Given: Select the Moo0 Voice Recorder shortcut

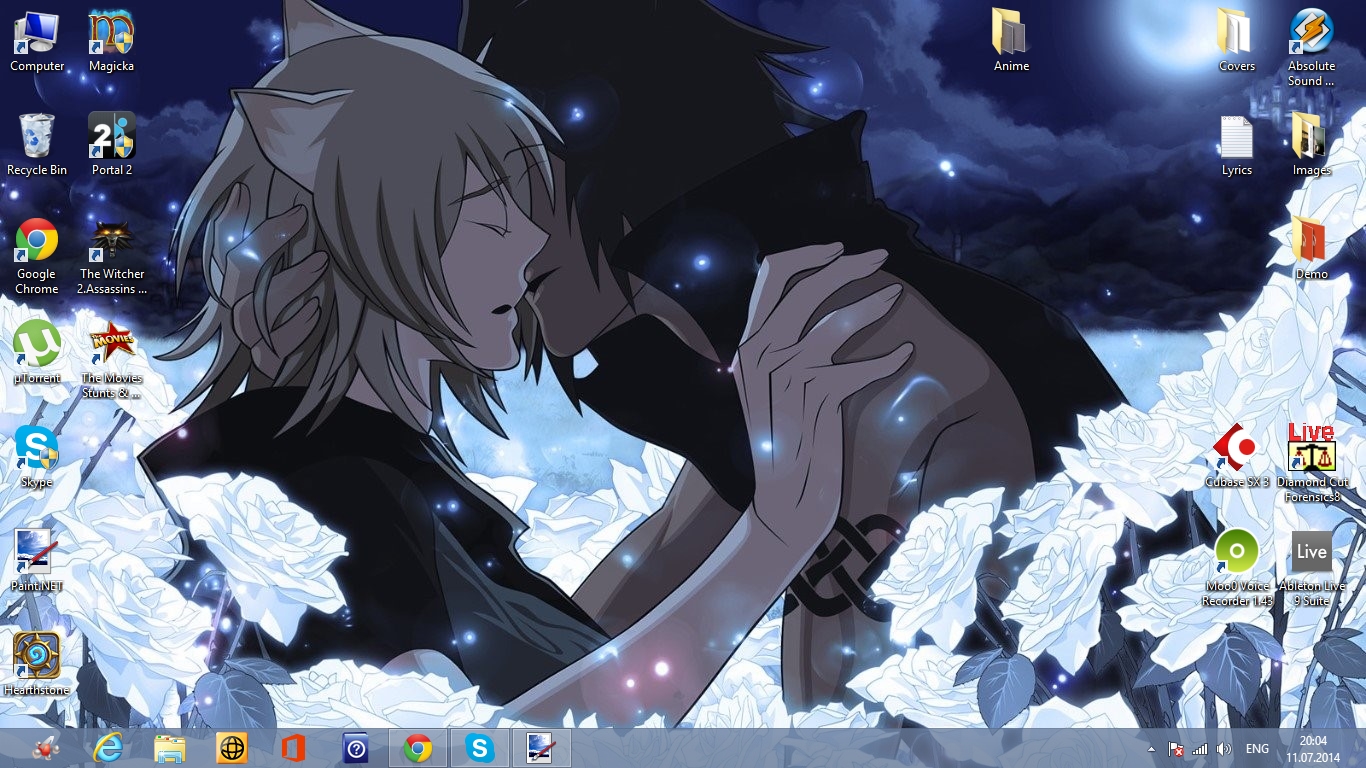Looking at the screenshot, I should point(1237,568).
